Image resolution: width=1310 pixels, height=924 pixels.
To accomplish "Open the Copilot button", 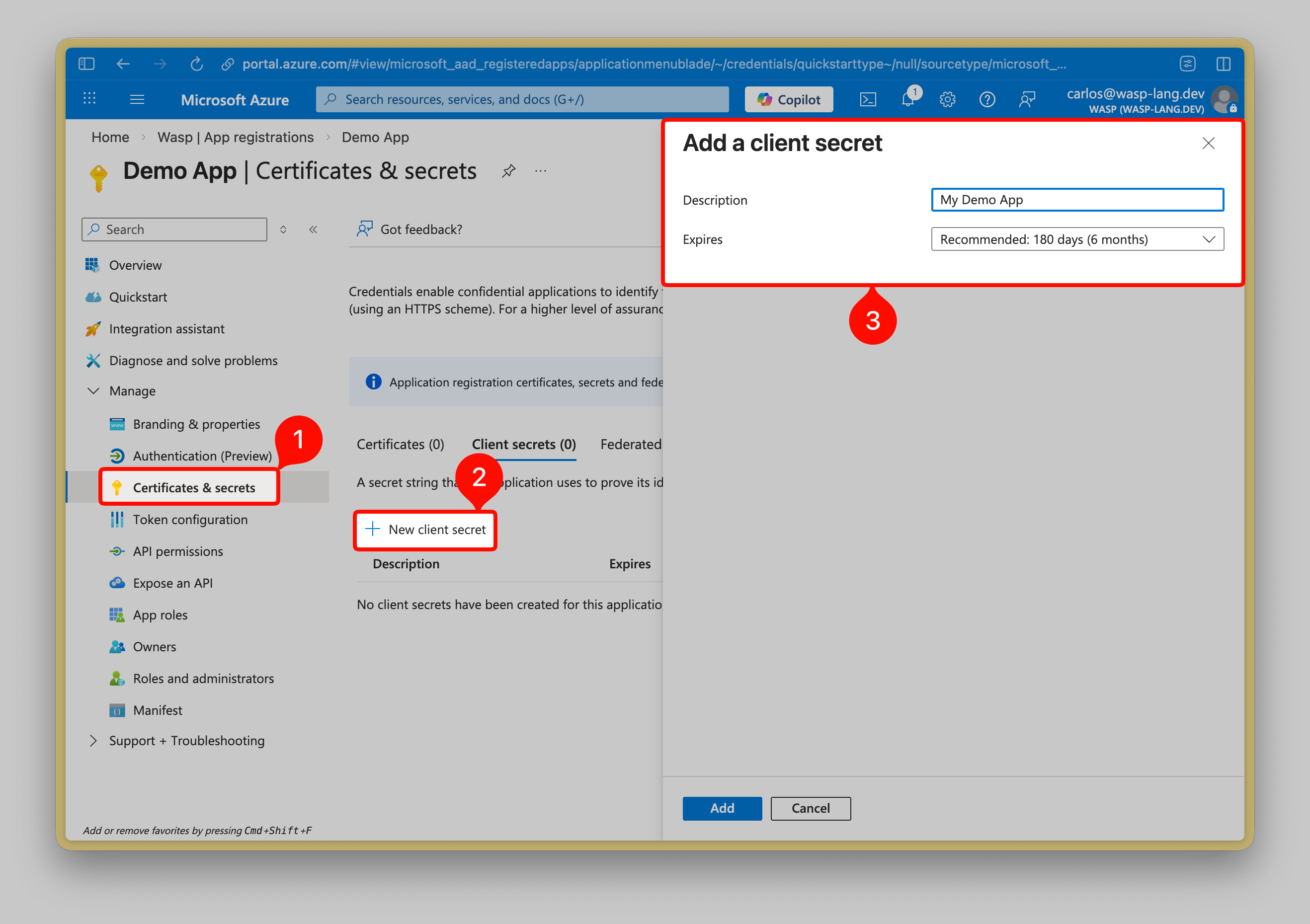I will tap(789, 100).
